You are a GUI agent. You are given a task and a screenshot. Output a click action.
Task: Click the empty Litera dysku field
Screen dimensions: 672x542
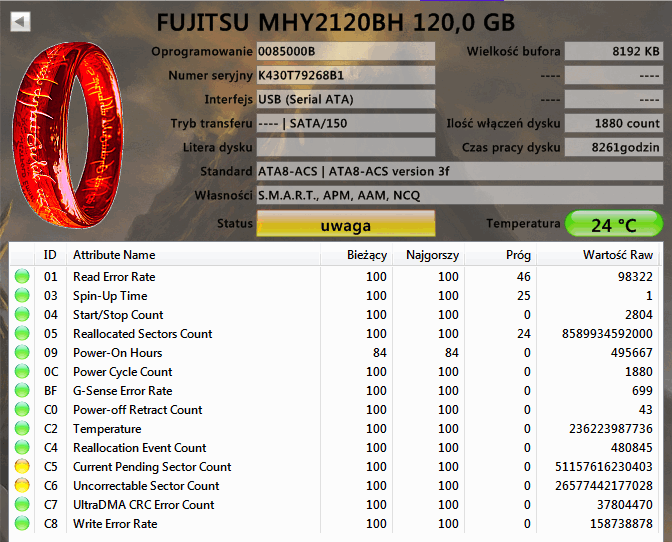346,147
